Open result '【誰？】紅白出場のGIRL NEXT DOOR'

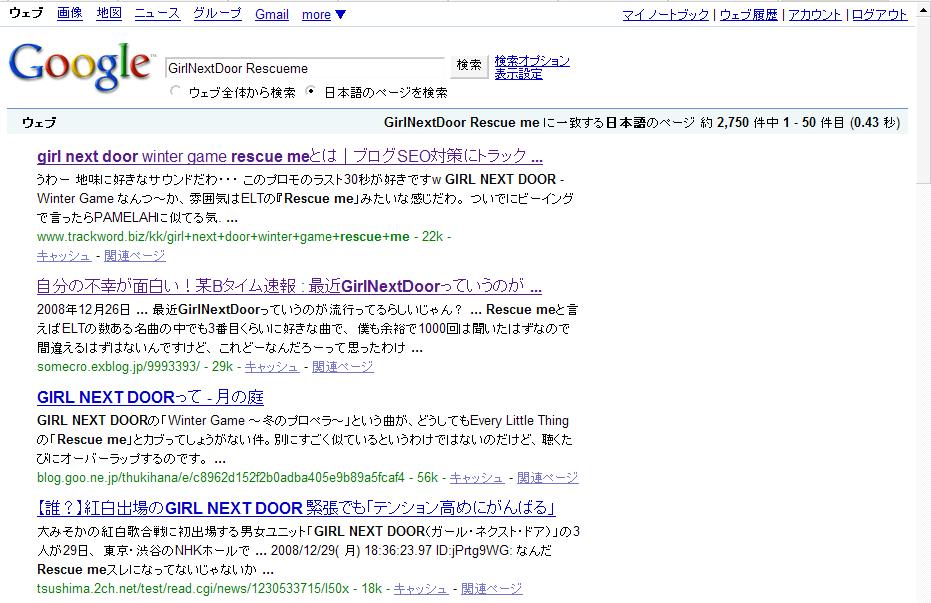[296, 508]
